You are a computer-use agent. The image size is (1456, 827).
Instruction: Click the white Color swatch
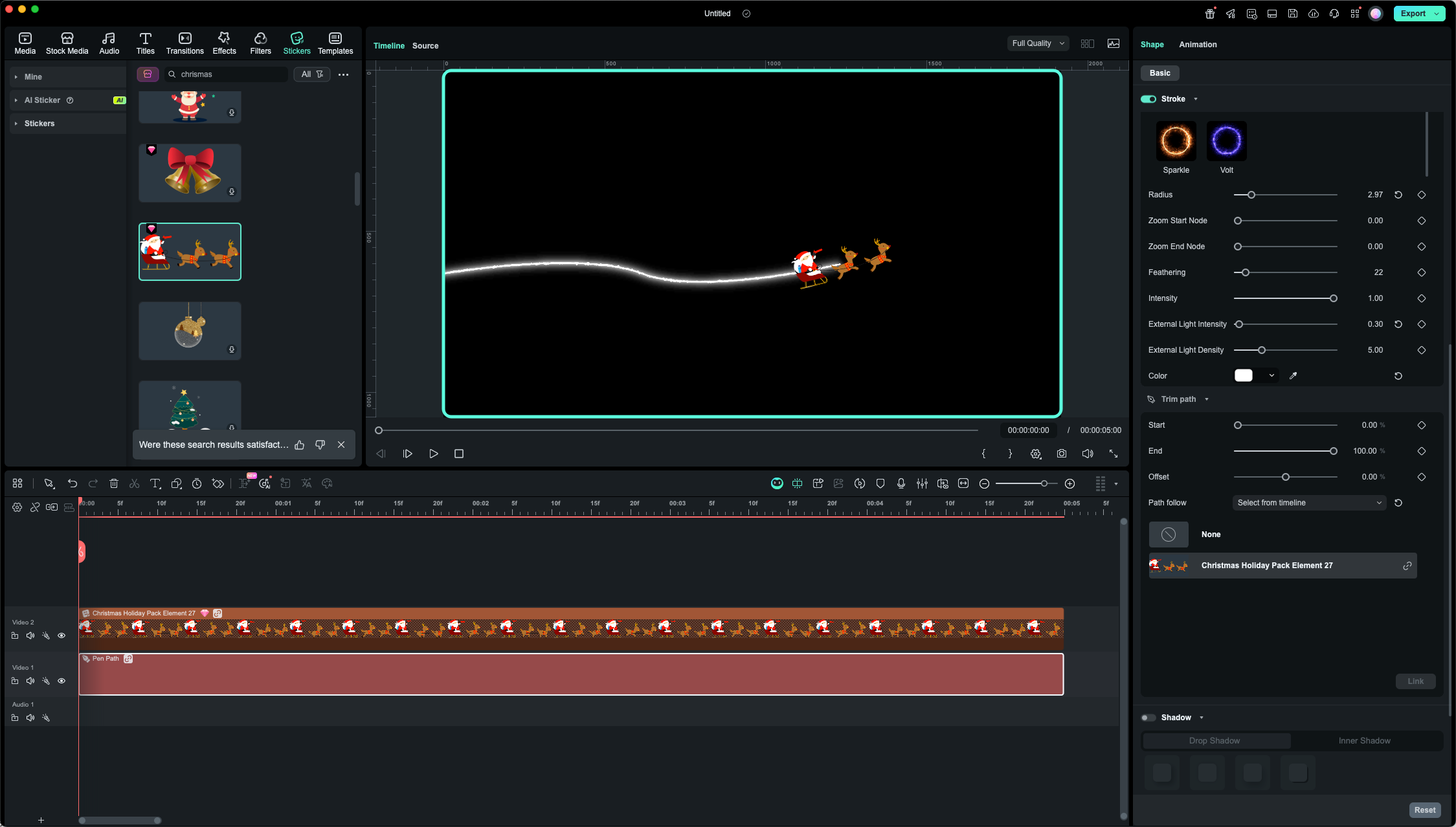coord(1244,375)
